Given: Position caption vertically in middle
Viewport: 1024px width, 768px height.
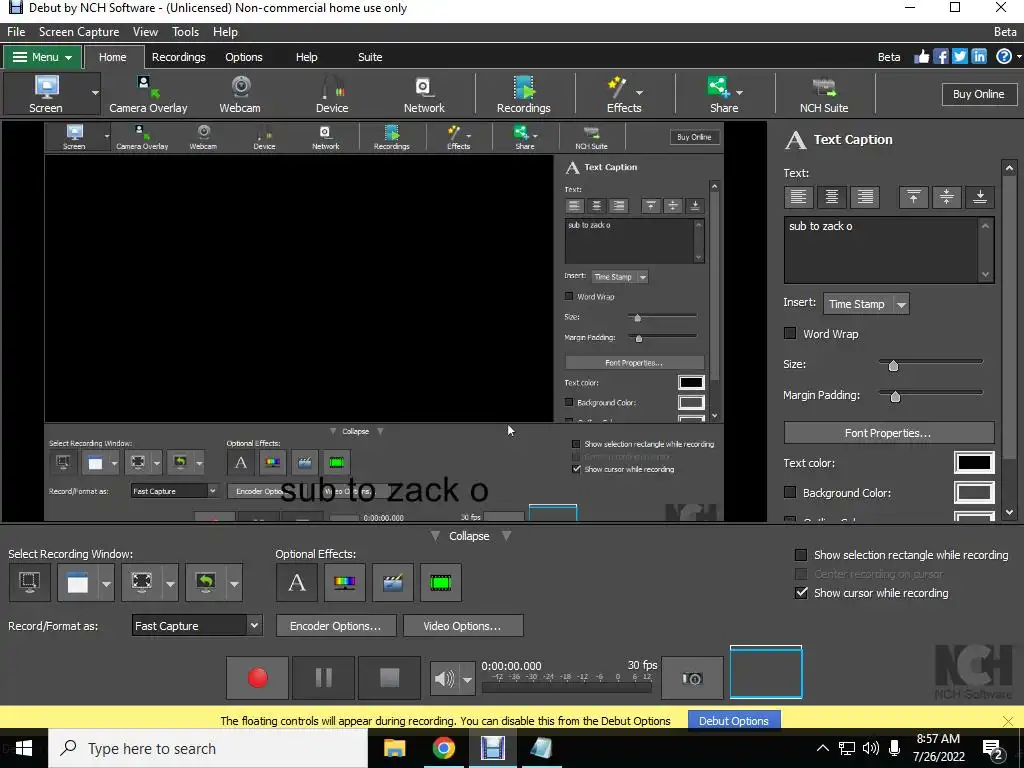Looking at the screenshot, I should point(947,197).
